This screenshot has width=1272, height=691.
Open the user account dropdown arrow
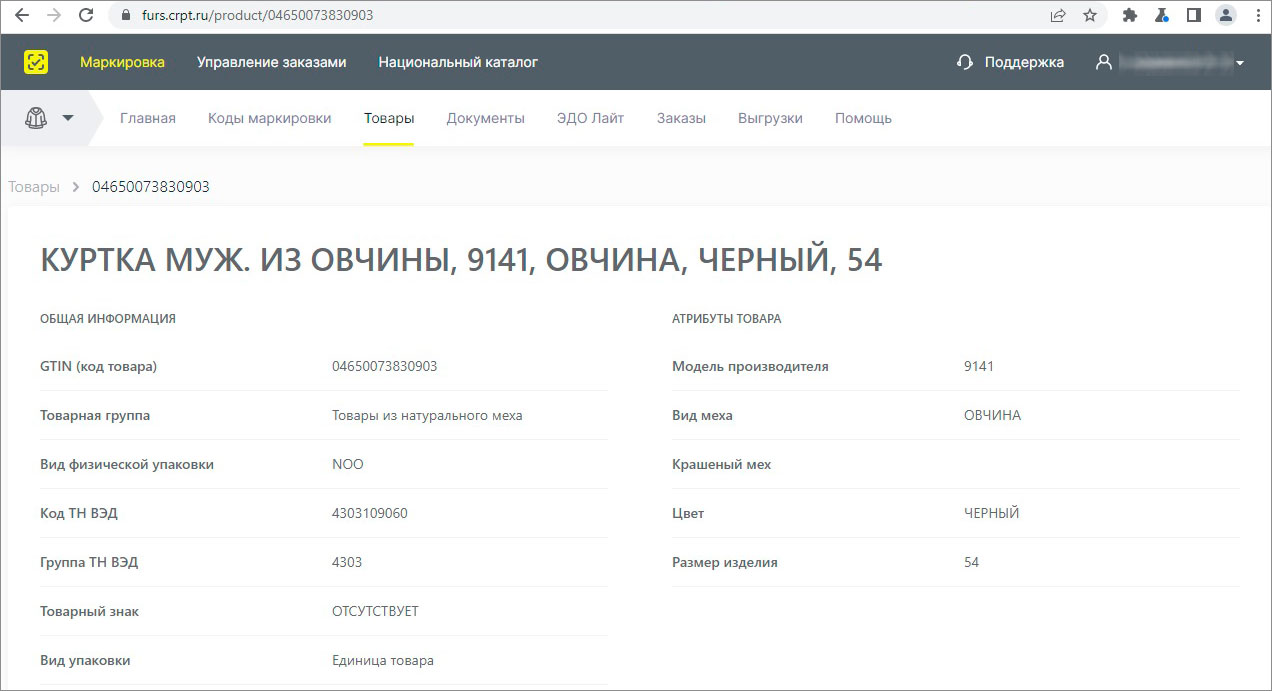coord(1240,63)
